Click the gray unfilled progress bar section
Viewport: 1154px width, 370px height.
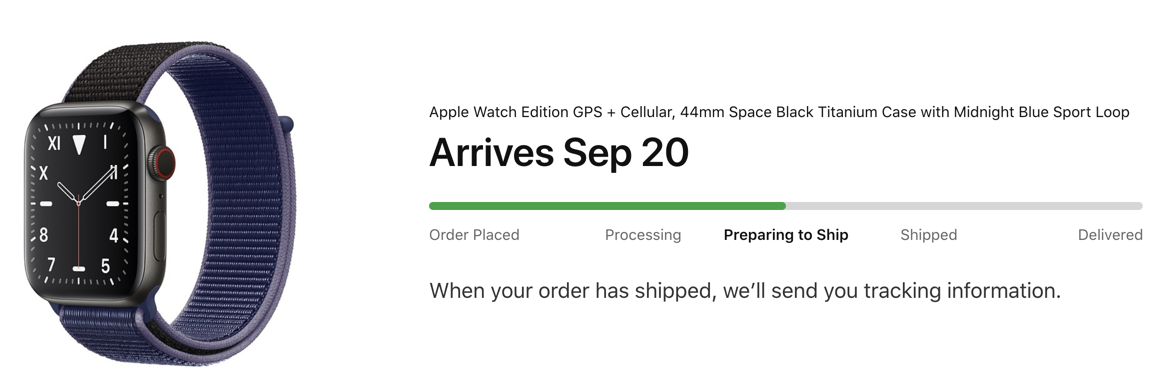[964, 206]
